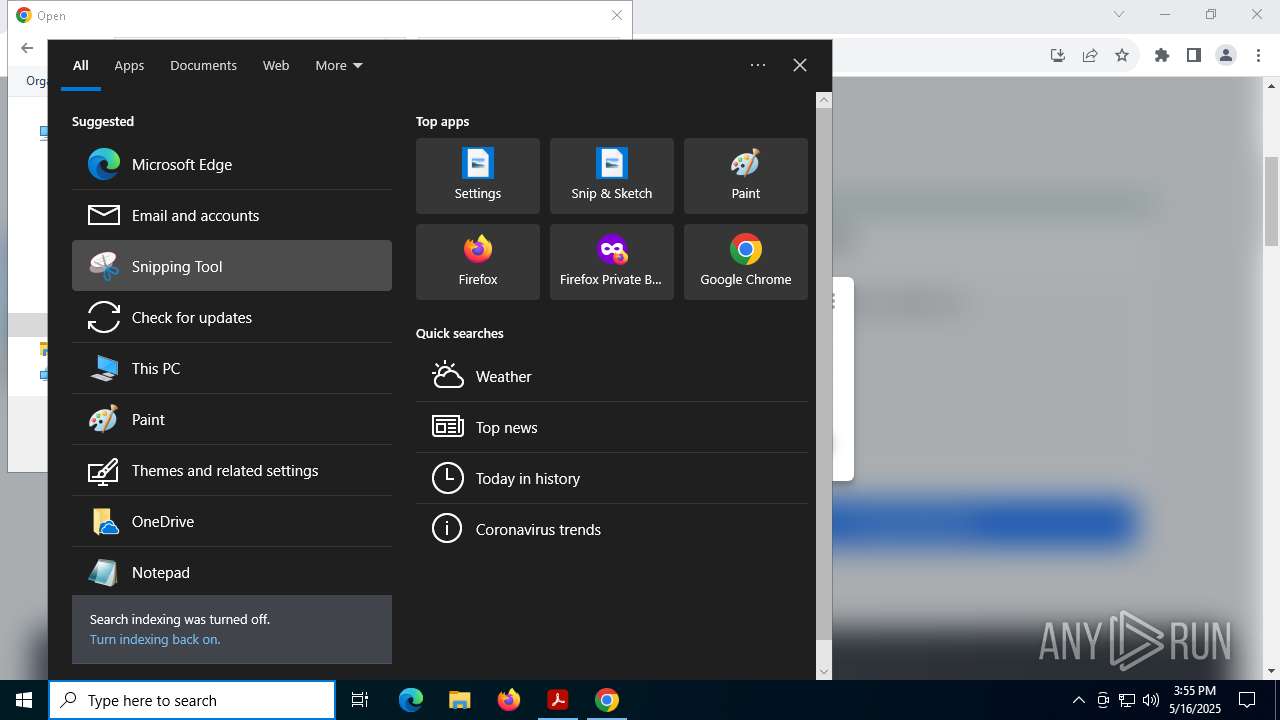The height and width of the screenshot is (720, 1280).
Task: Open the volume control in tray
Action: 1150,700
